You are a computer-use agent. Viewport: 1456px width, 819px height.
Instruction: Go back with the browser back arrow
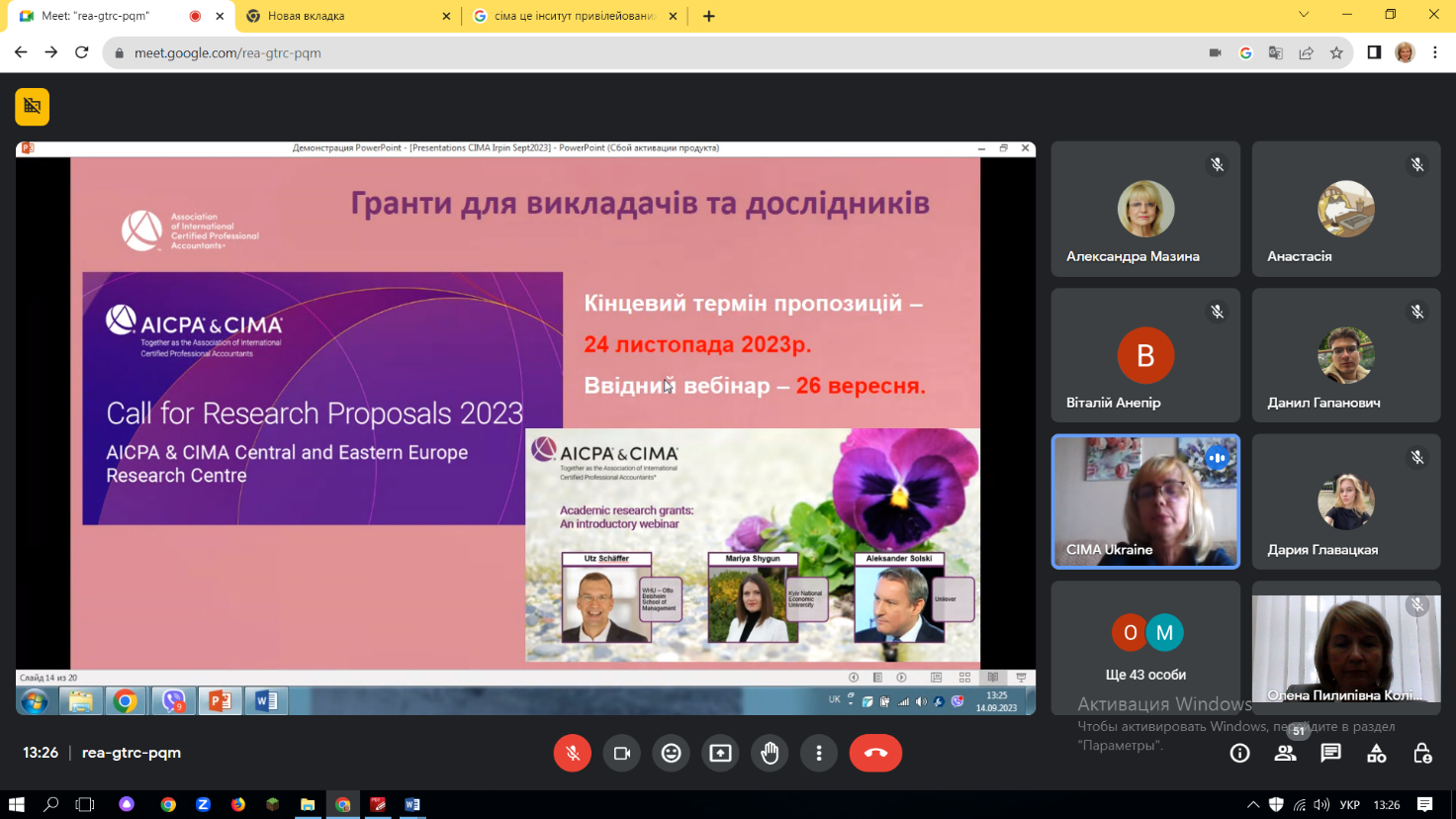click(x=21, y=52)
